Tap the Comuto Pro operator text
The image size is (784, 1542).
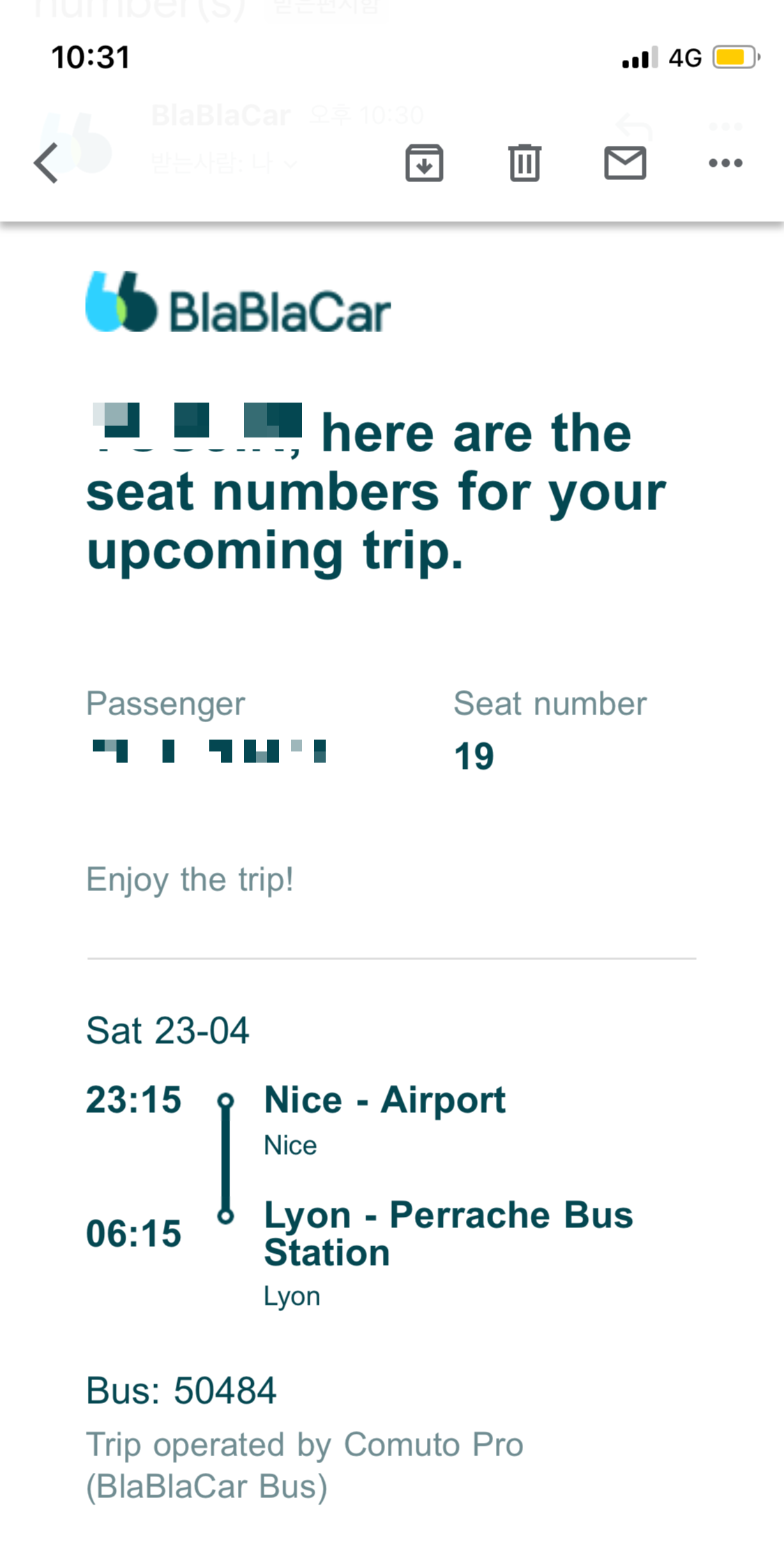(305, 1465)
